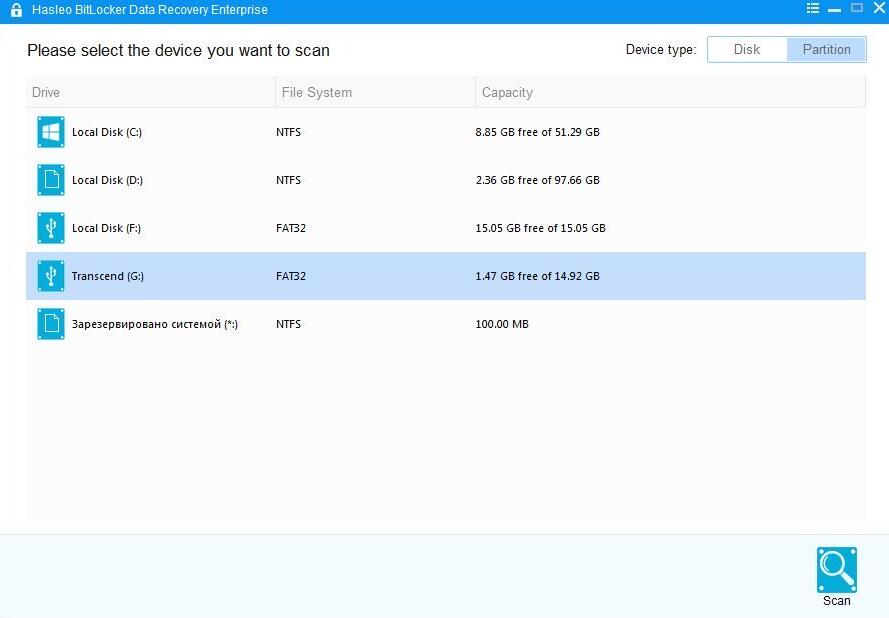Maximize the Hasleo window
Image resolution: width=889 pixels, height=618 pixels.
857,8
